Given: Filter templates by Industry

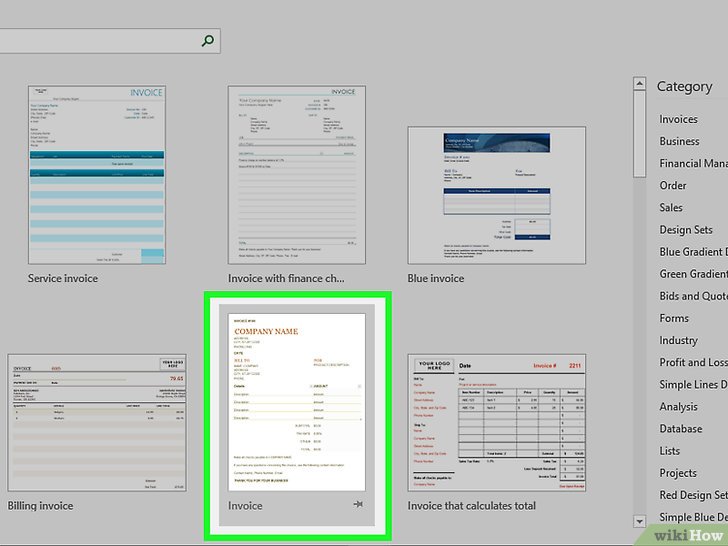Looking at the screenshot, I should coord(678,340).
